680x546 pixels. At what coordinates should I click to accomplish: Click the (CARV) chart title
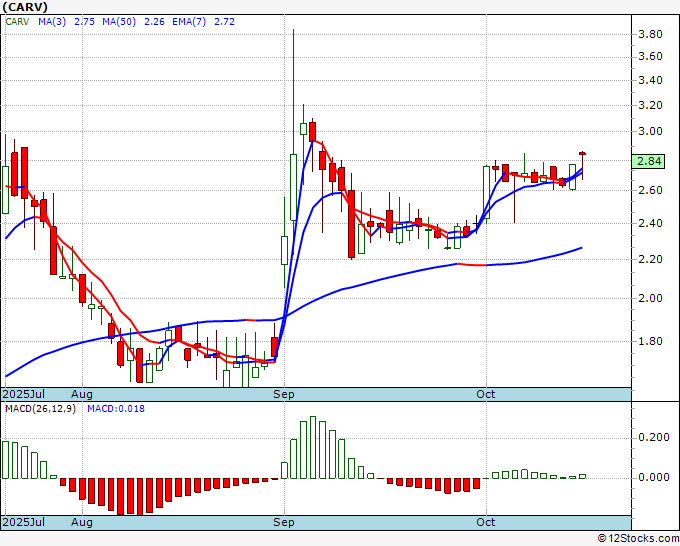[25, 7]
